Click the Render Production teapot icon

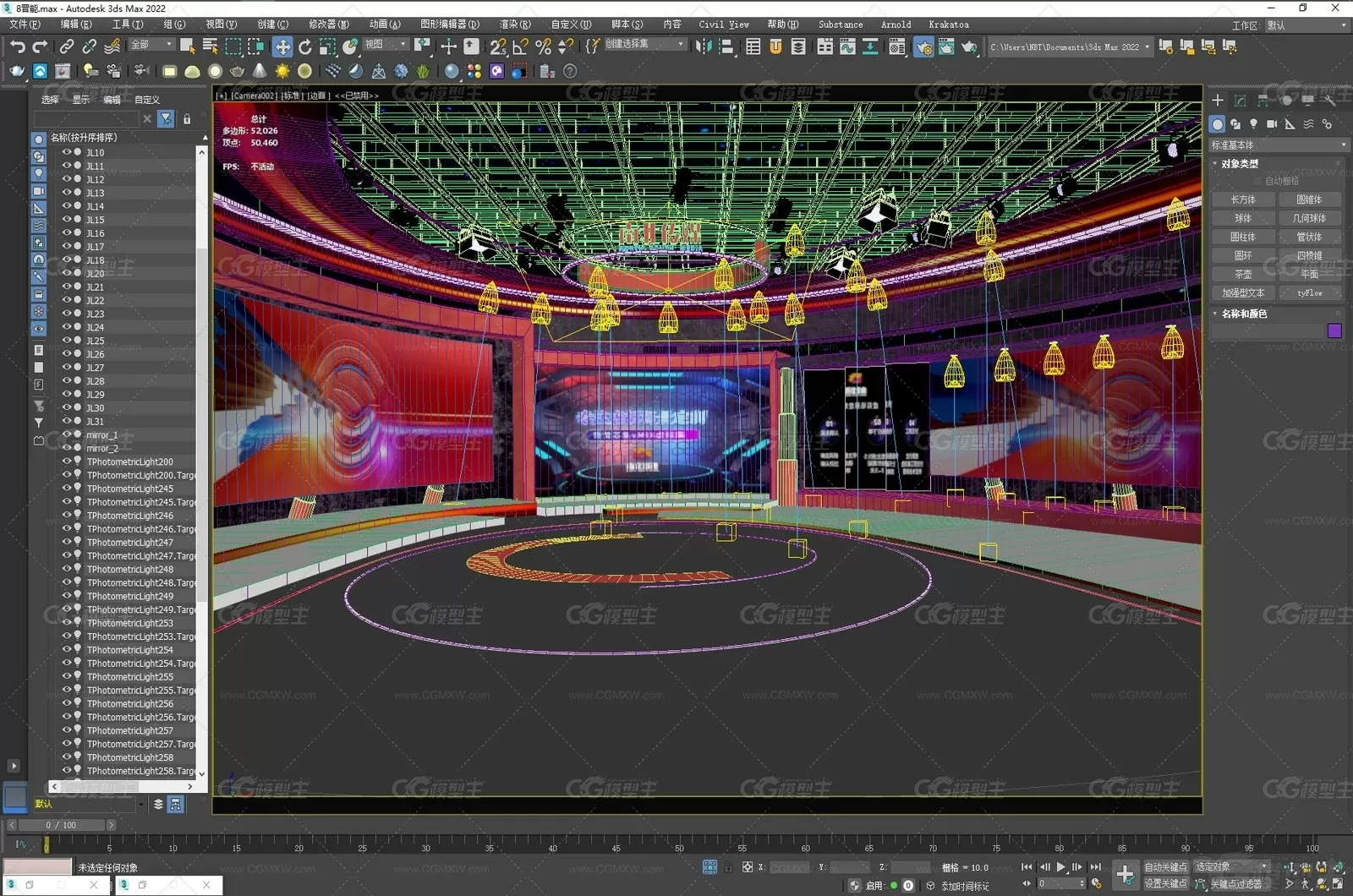pyautogui.click(x=969, y=46)
